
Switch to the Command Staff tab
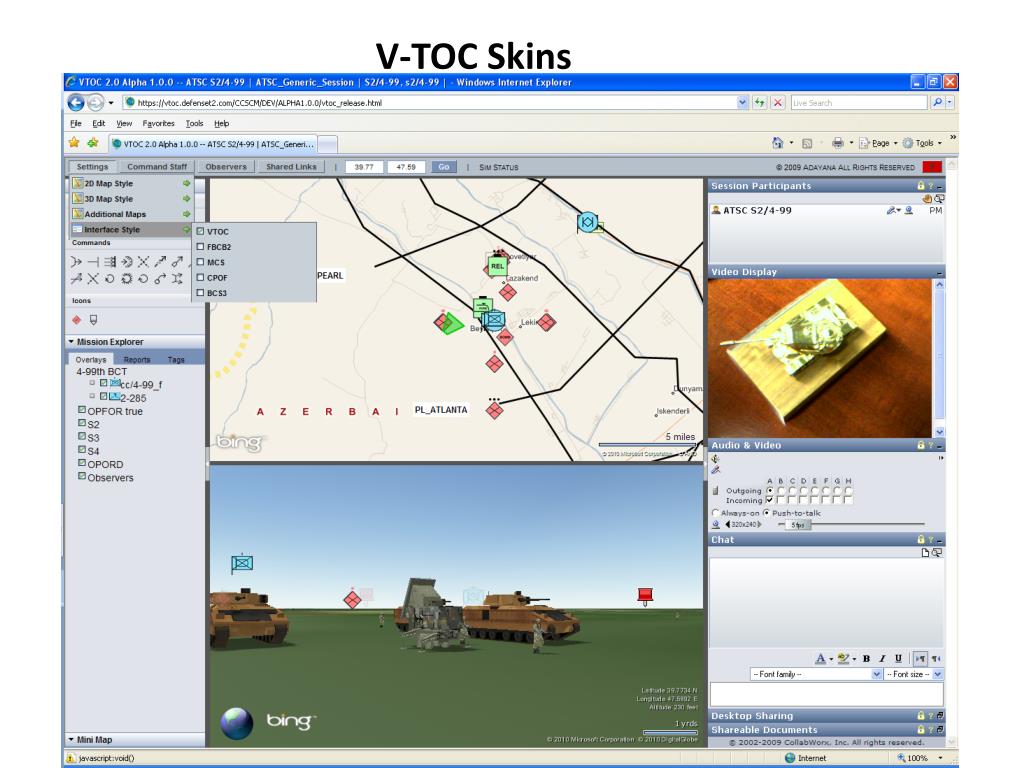[x=157, y=167]
